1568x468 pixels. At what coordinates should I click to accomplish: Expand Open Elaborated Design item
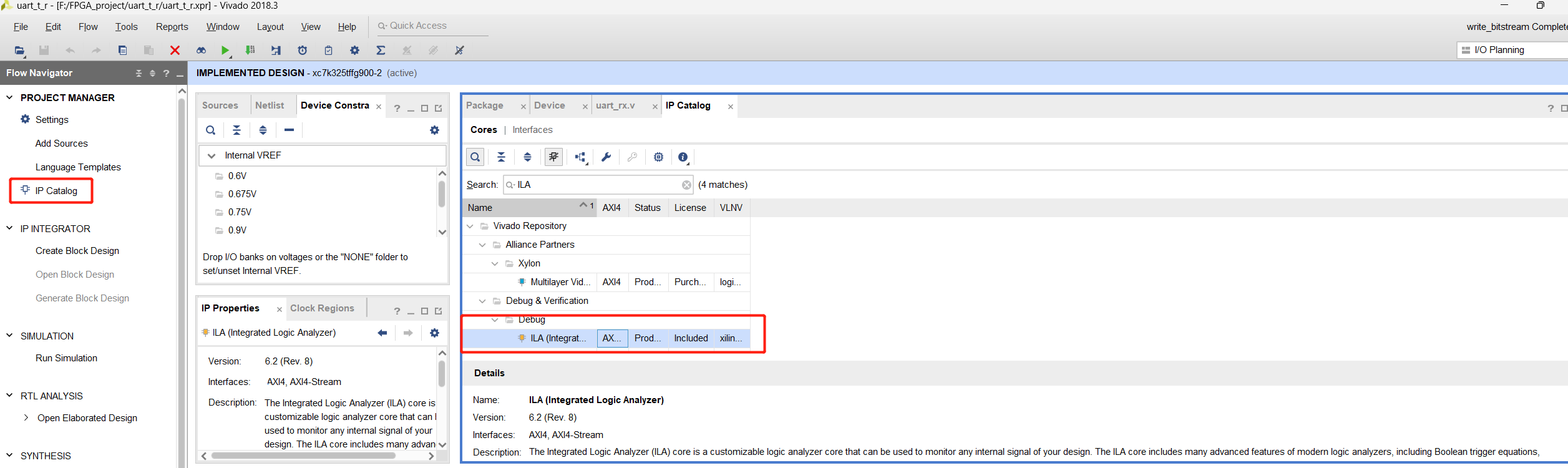26,417
